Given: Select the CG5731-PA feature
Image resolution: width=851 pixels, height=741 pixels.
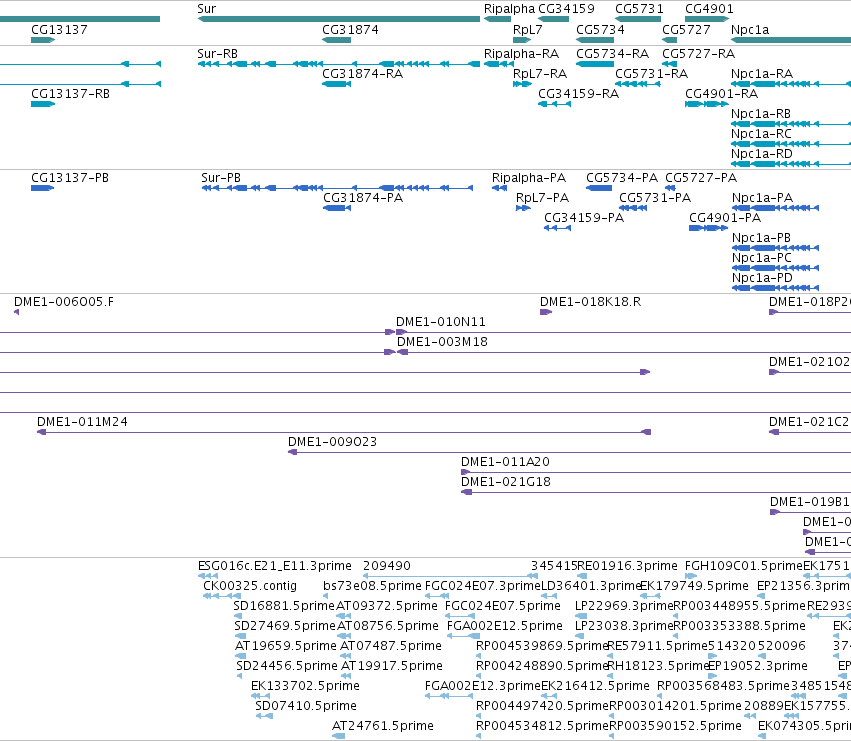Looking at the screenshot, I should tap(633, 208).
